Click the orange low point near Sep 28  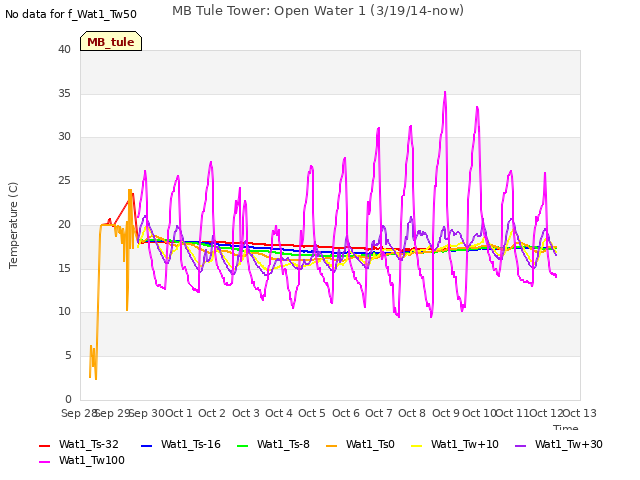coord(96,379)
